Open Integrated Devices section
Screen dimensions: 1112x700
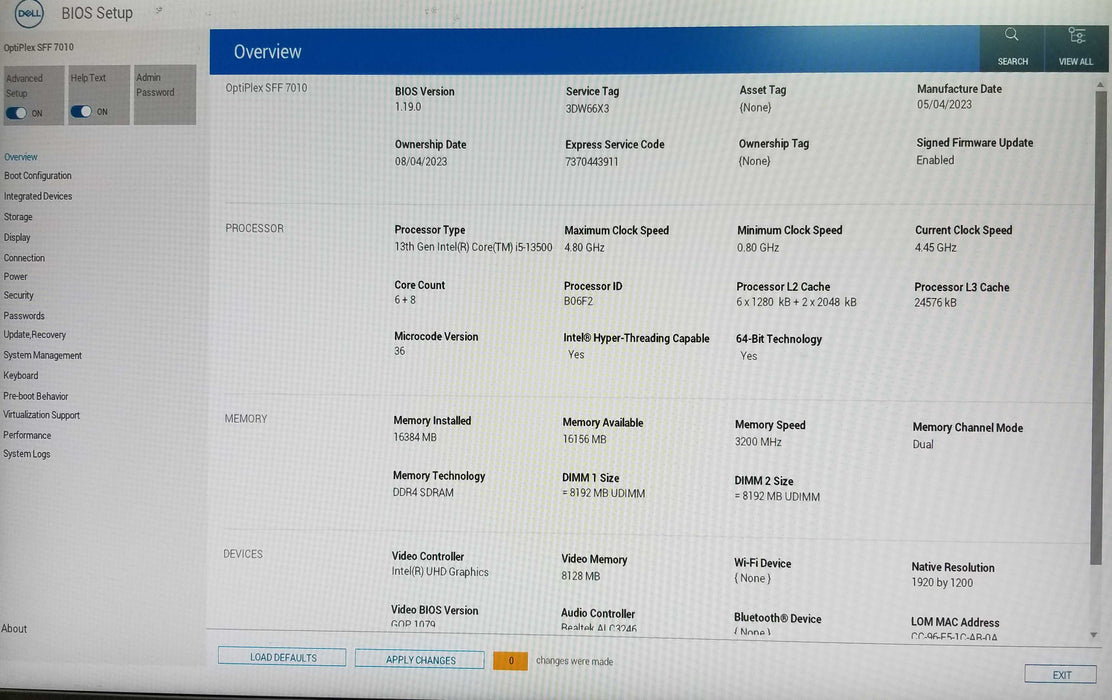coord(38,196)
